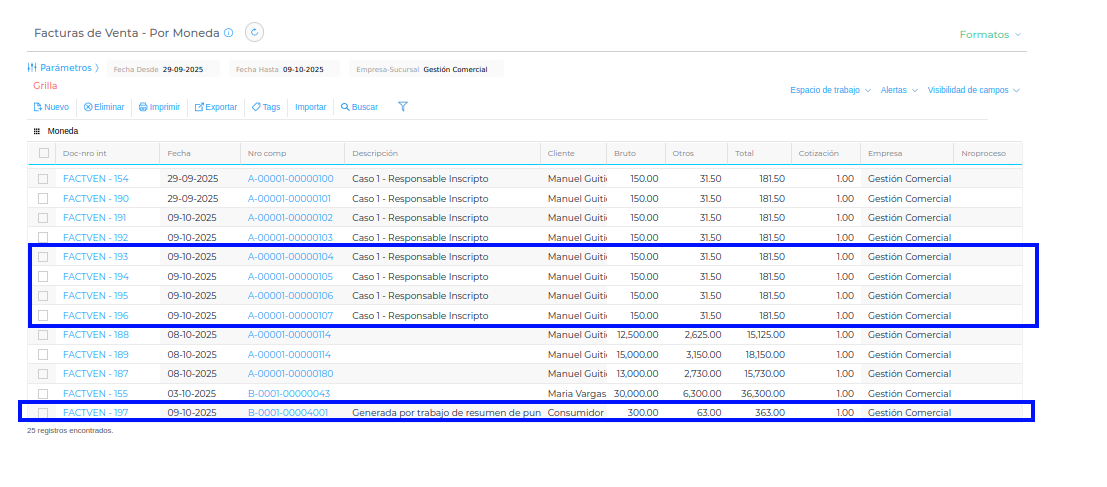Toggle the select-all checkbox in header
The width and height of the screenshot is (1107, 487).
tap(43, 153)
